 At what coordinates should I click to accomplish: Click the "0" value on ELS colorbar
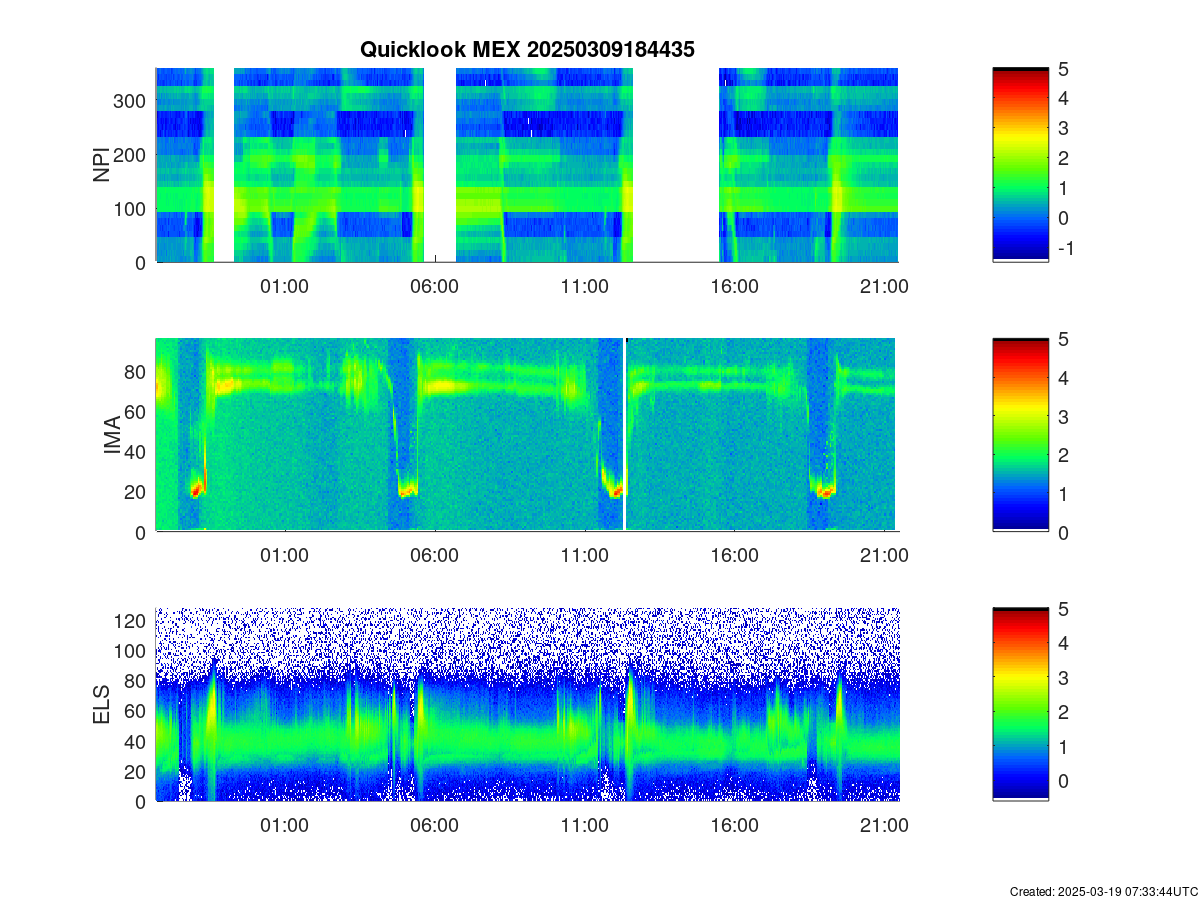click(1062, 780)
